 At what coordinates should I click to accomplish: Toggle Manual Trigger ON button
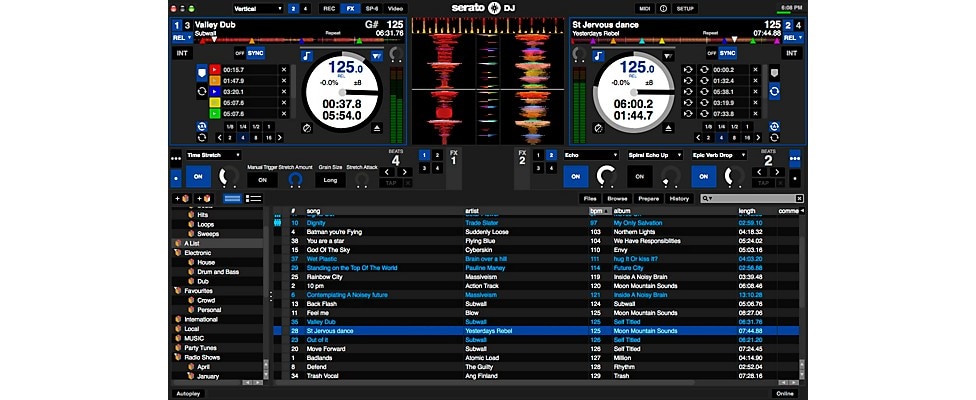click(262, 180)
